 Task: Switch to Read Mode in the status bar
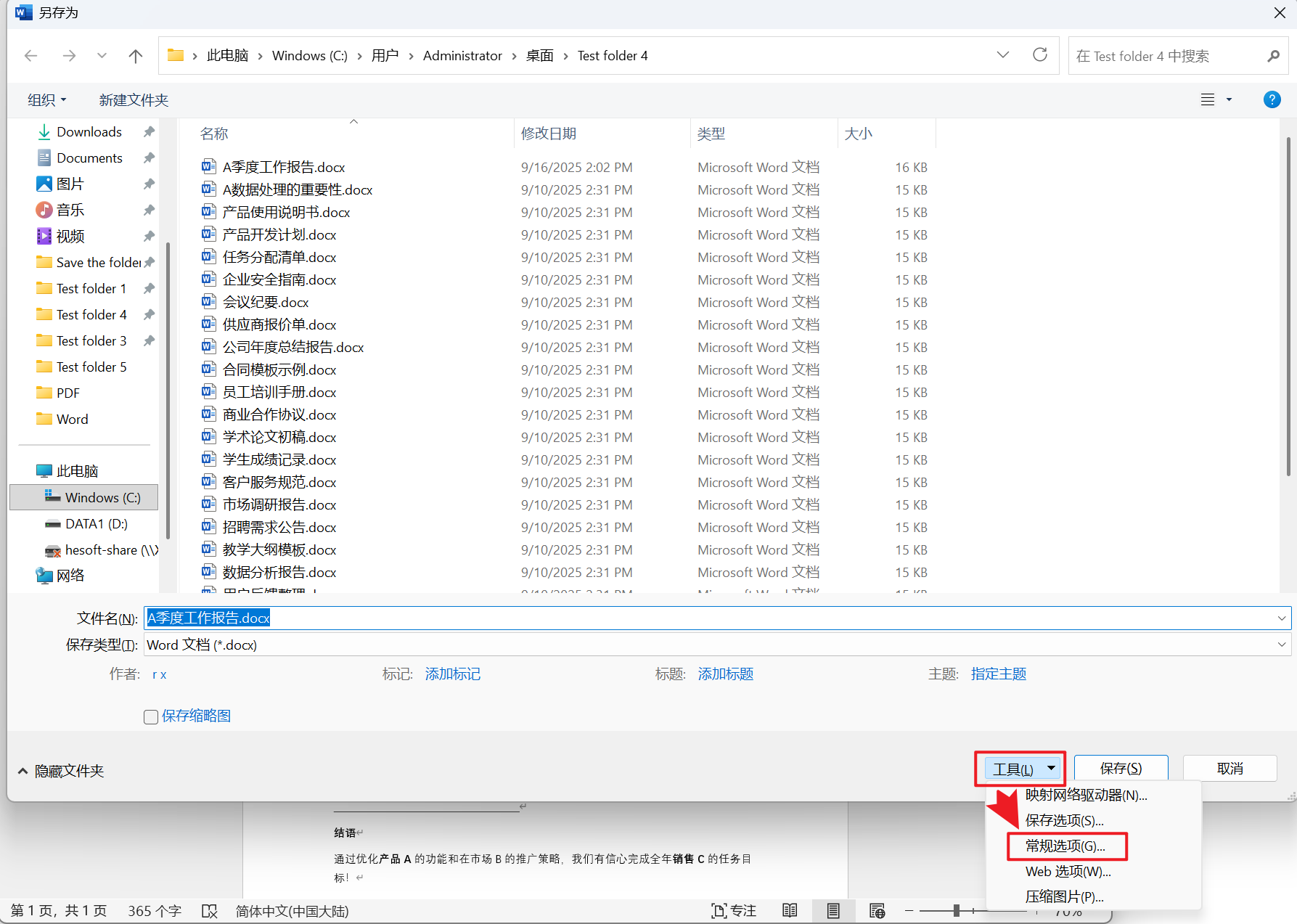pyautogui.click(x=790, y=910)
